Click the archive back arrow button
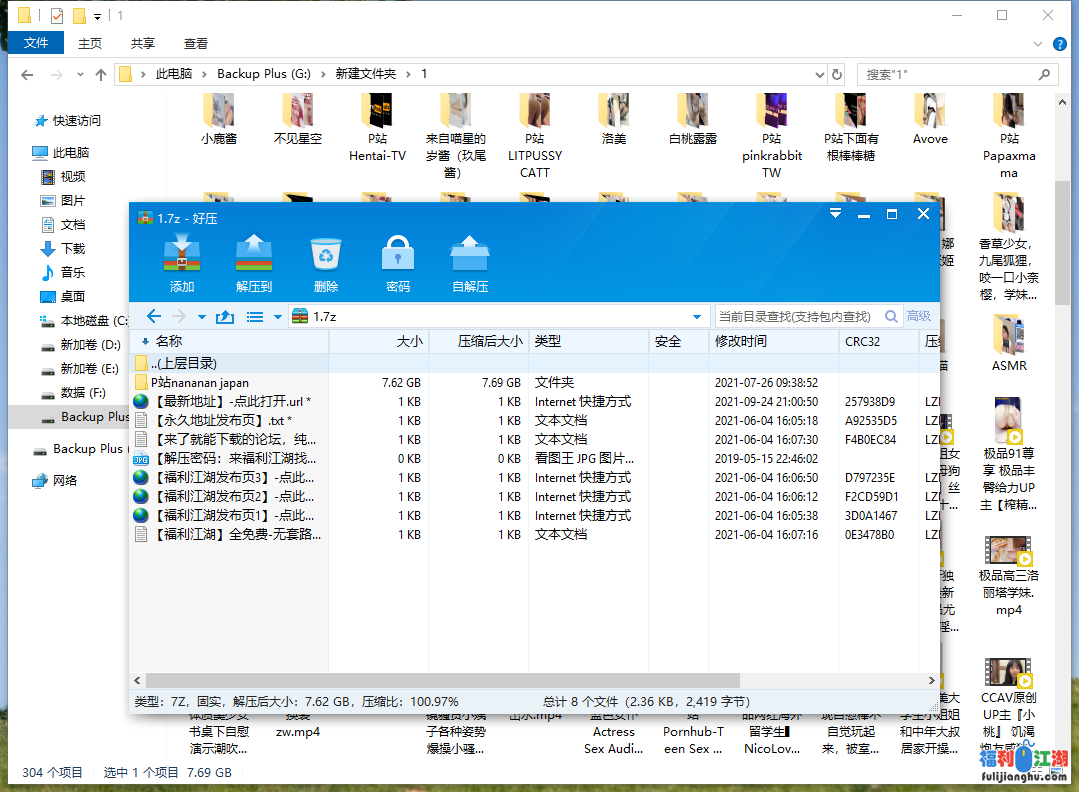Image resolution: width=1079 pixels, height=792 pixels. click(154, 317)
